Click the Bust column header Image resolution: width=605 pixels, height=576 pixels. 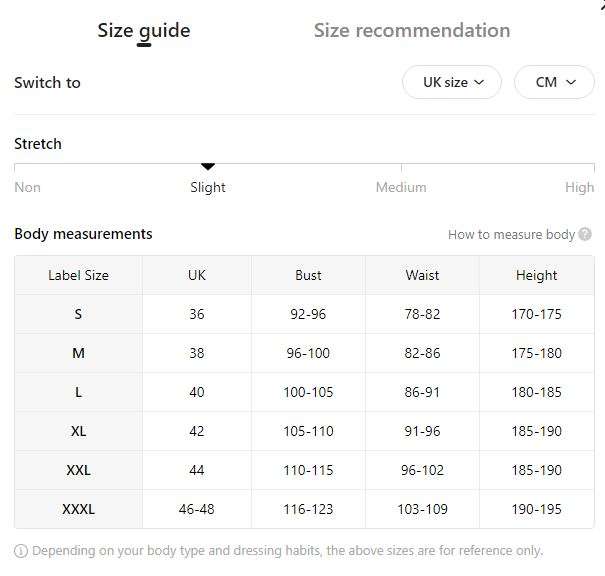pos(308,275)
